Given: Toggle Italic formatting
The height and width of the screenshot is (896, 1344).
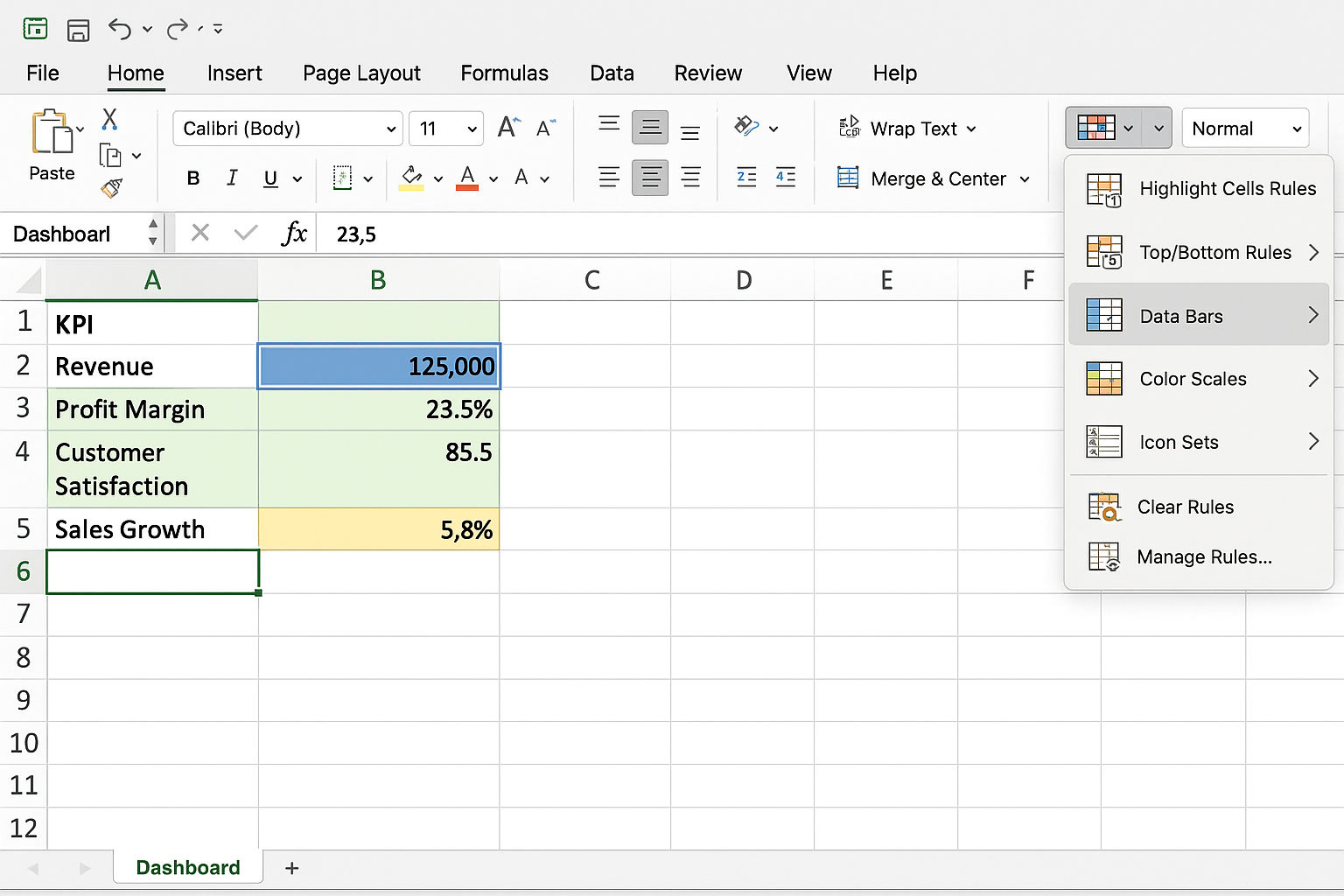Looking at the screenshot, I should (x=232, y=178).
